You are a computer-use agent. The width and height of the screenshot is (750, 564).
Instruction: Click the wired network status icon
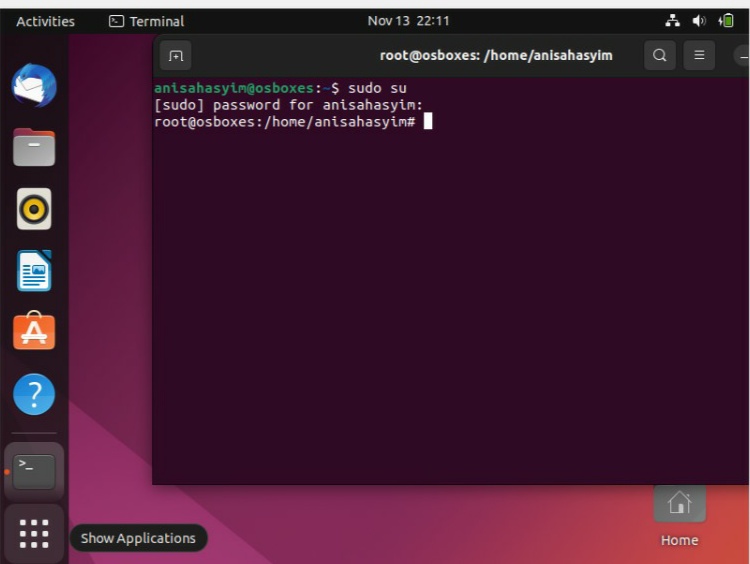pyautogui.click(x=673, y=21)
